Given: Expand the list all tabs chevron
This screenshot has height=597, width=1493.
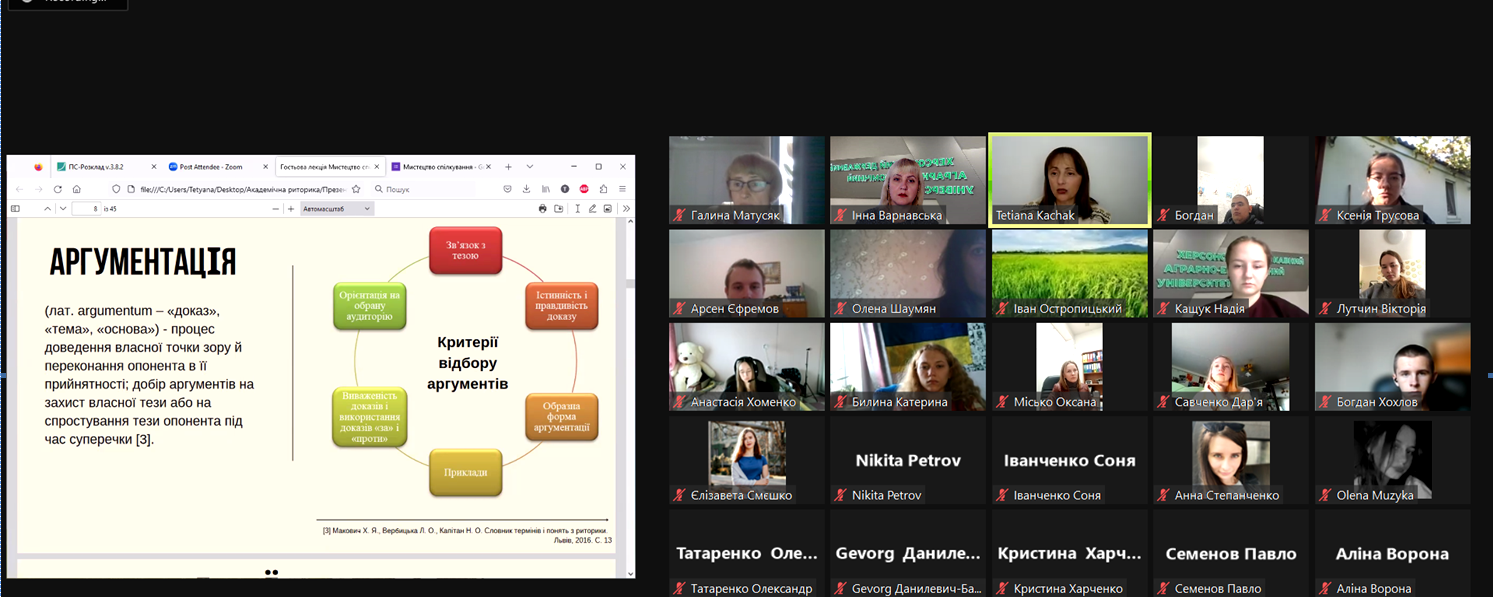Looking at the screenshot, I should tap(530, 167).
